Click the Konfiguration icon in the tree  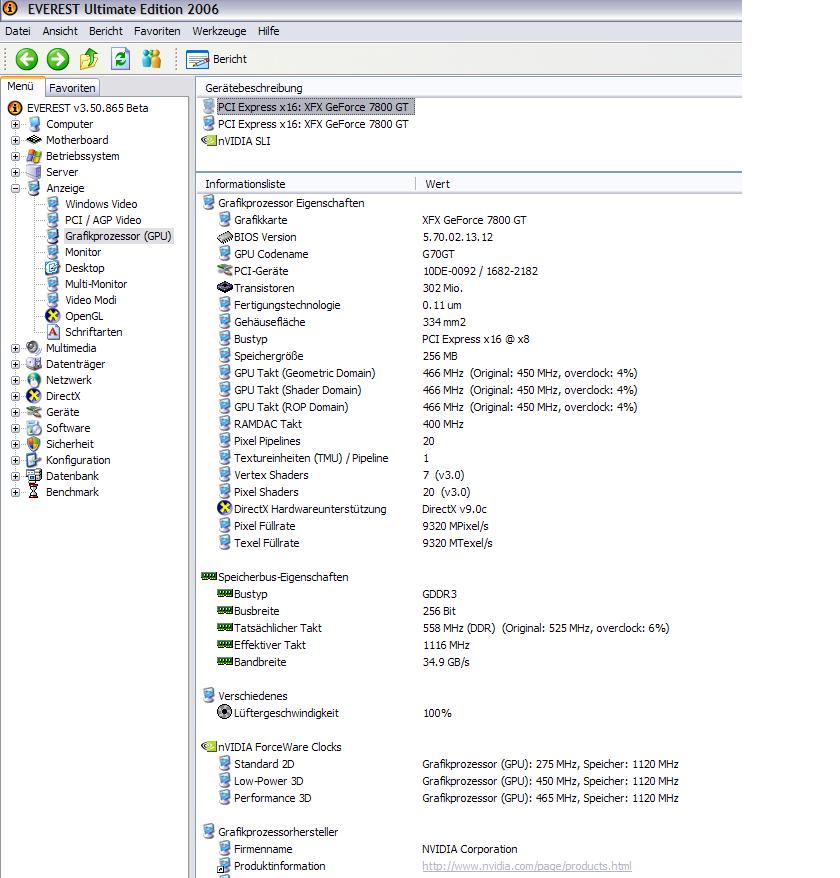pos(34,460)
